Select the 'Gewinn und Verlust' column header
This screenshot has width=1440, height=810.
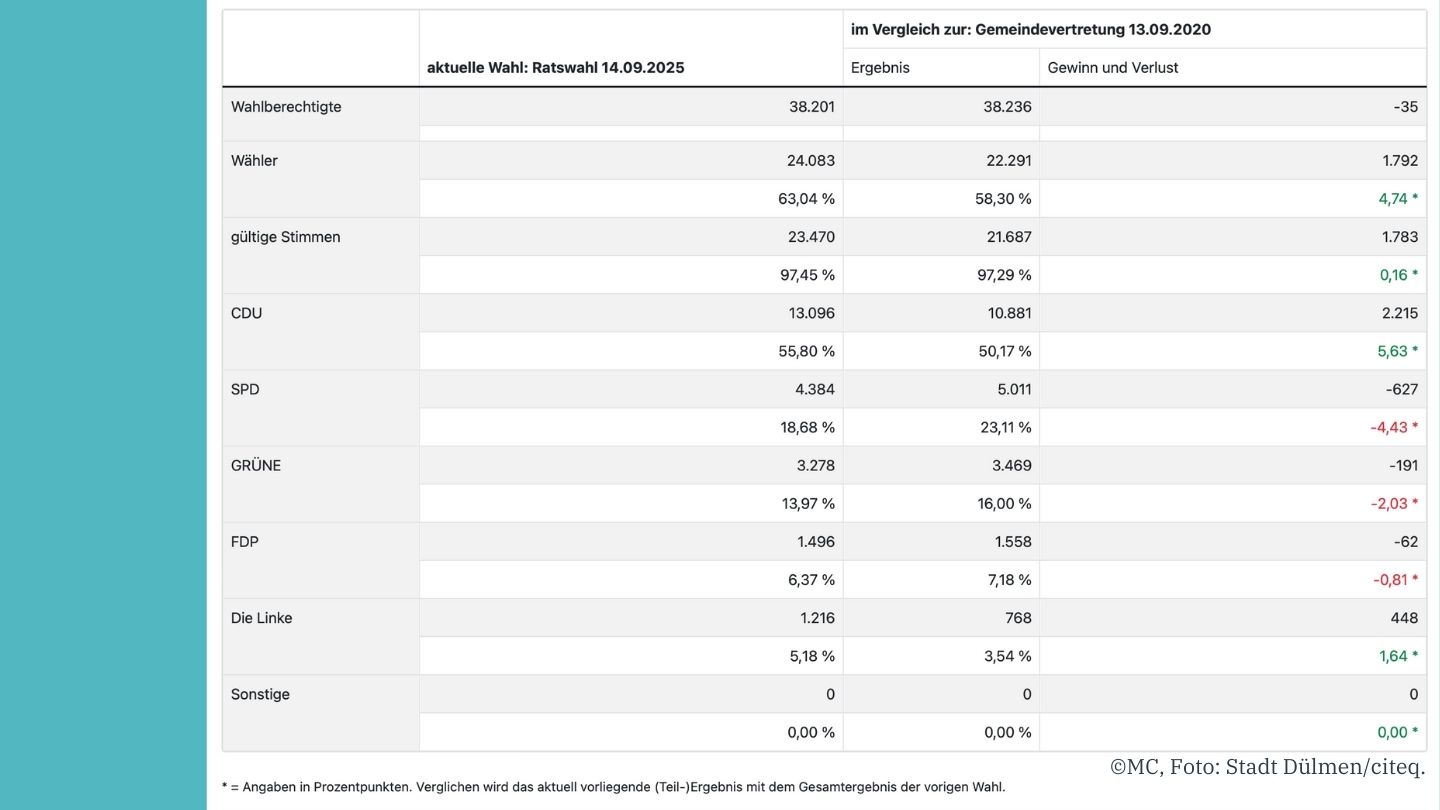click(1113, 68)
